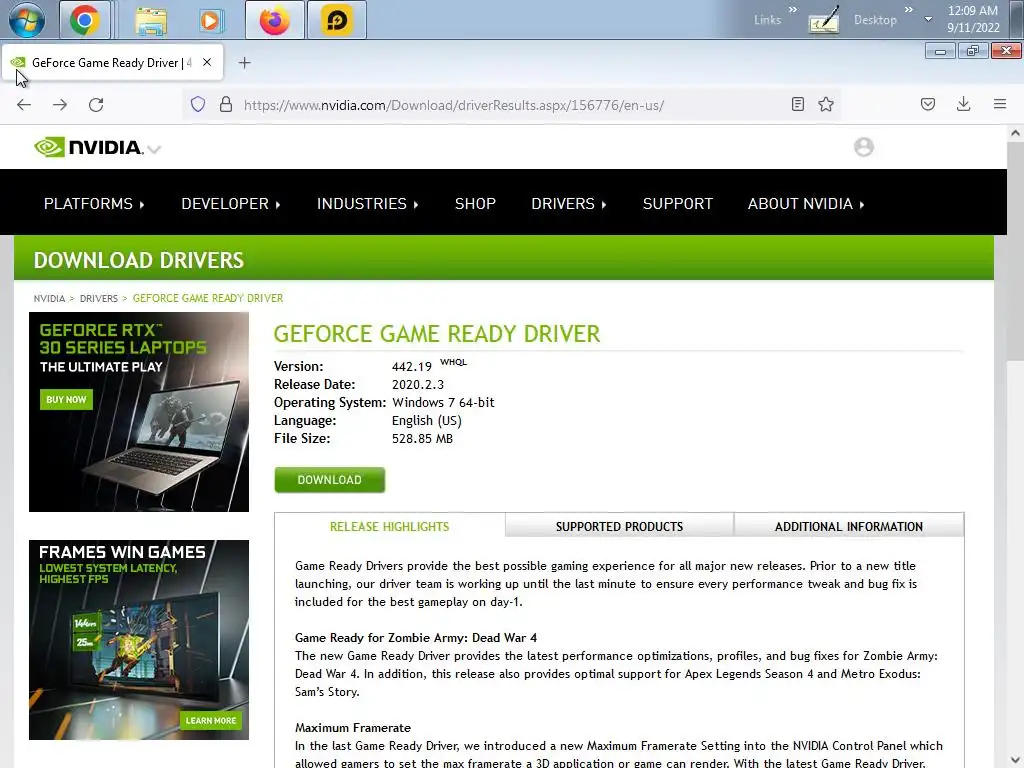This screenshot has width=1024, height=768.
Task: View site security padlock info
Action: pyautogui.click(x=226, y=104)
